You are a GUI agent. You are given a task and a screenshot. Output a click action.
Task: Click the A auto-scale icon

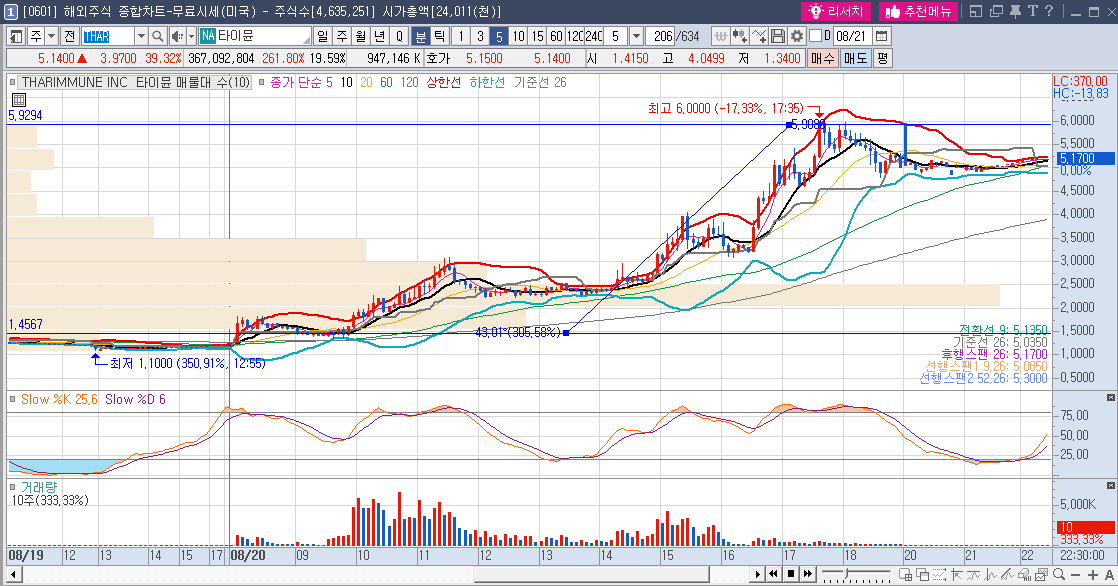point(1109,575)
